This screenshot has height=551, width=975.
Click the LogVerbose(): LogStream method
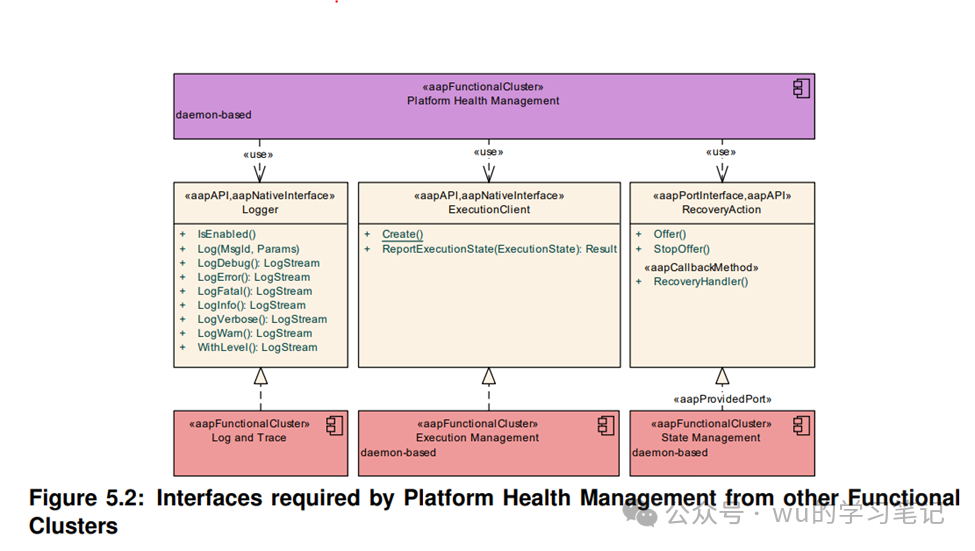click(x=262, y=319)
